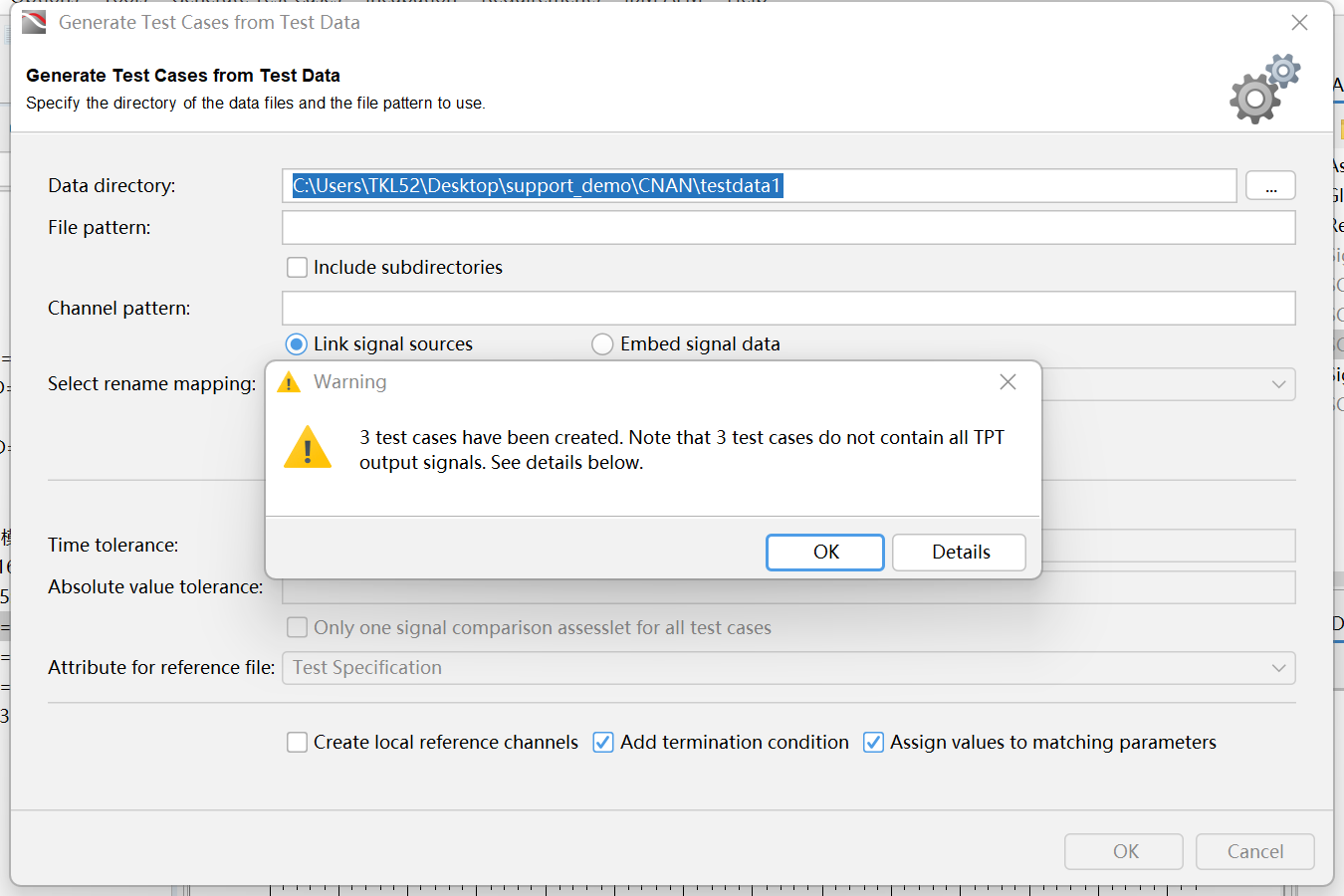Select Link signal sources radio button

point(297,344)
